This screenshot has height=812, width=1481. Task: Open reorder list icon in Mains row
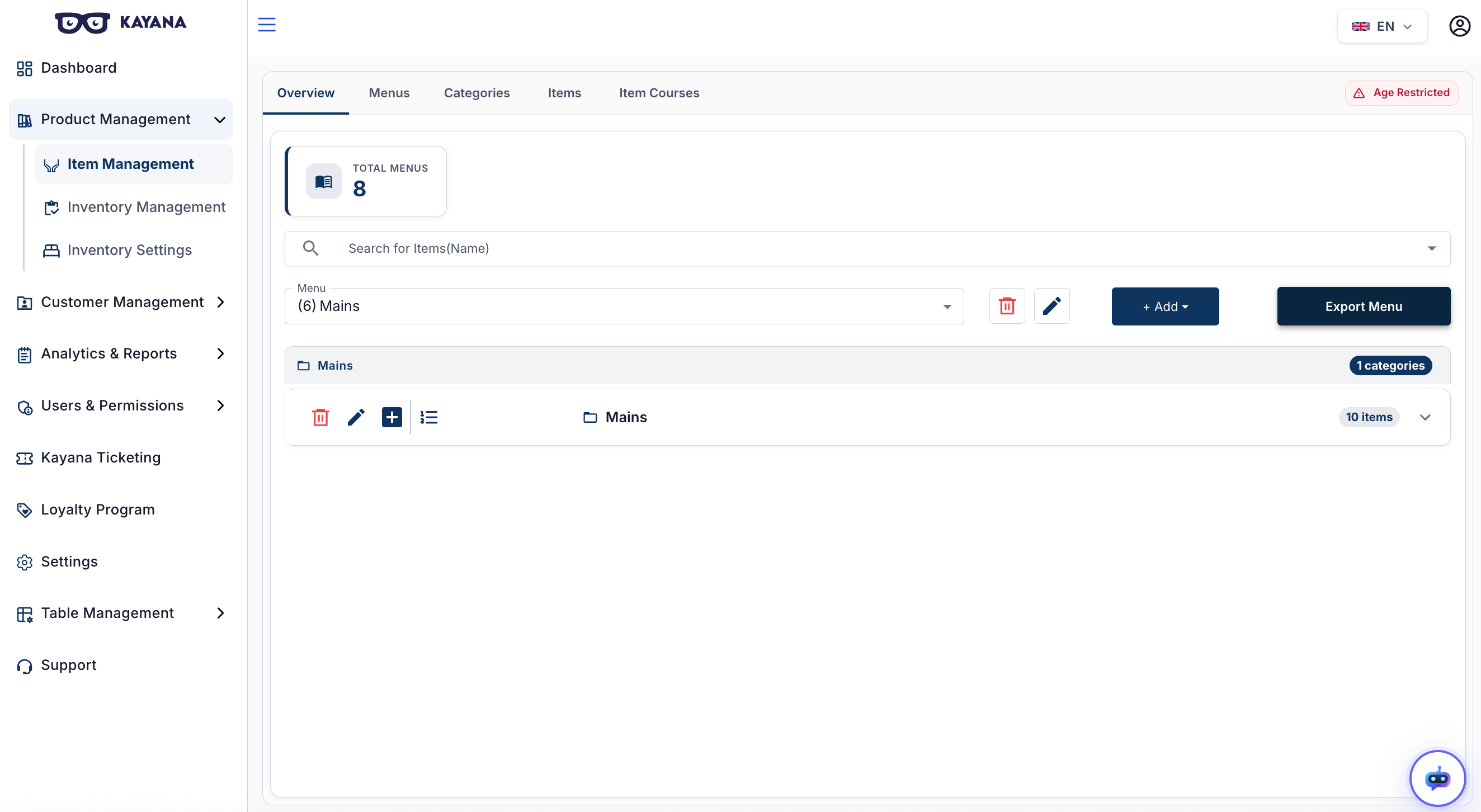click(x=429, y=417)
